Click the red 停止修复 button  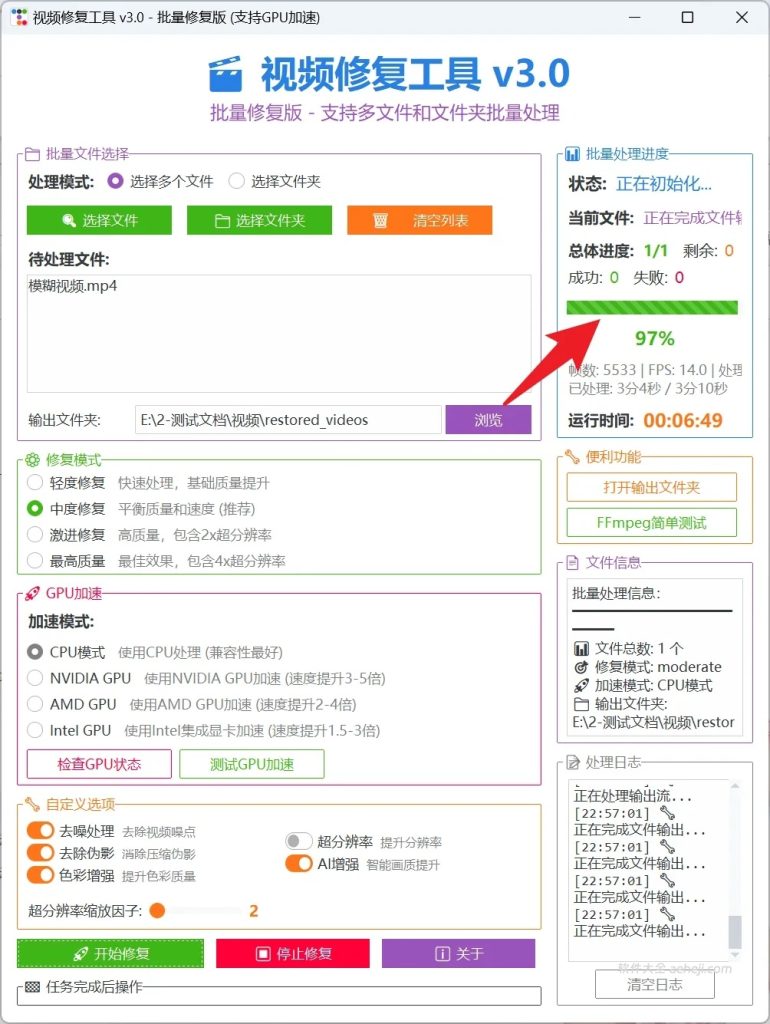coord(293,953)
